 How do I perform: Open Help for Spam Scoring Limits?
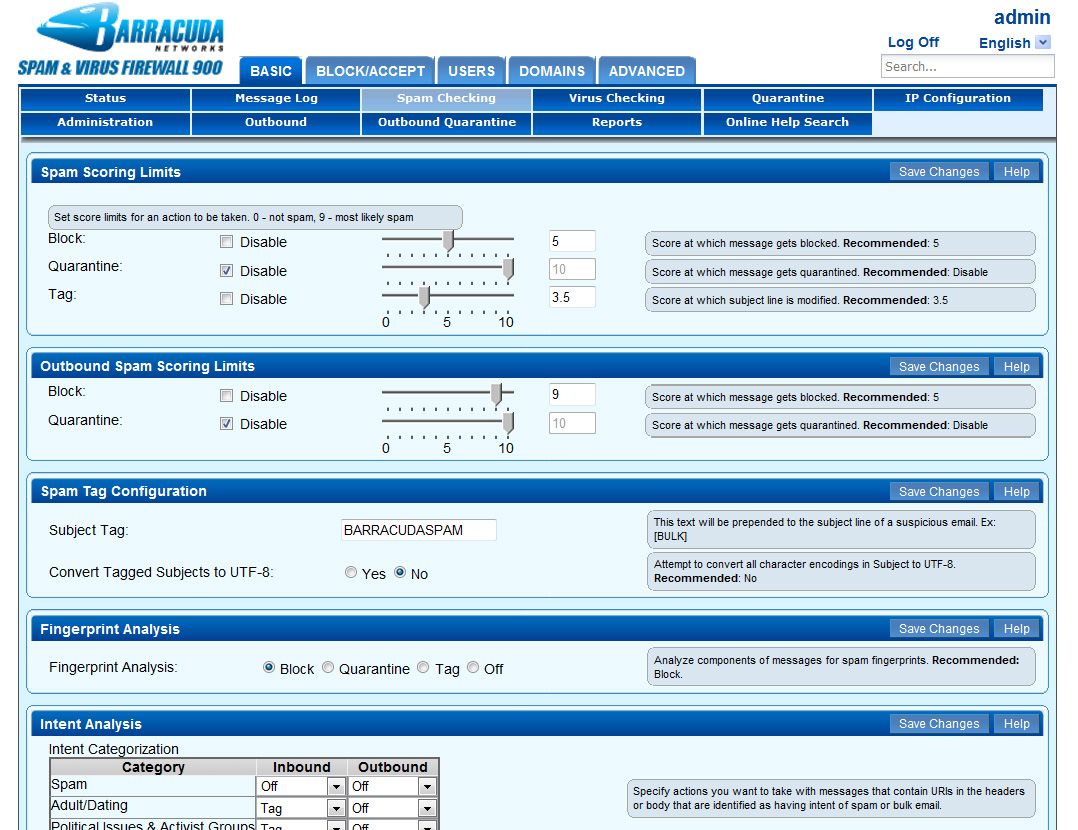(x=1016, y=172)
